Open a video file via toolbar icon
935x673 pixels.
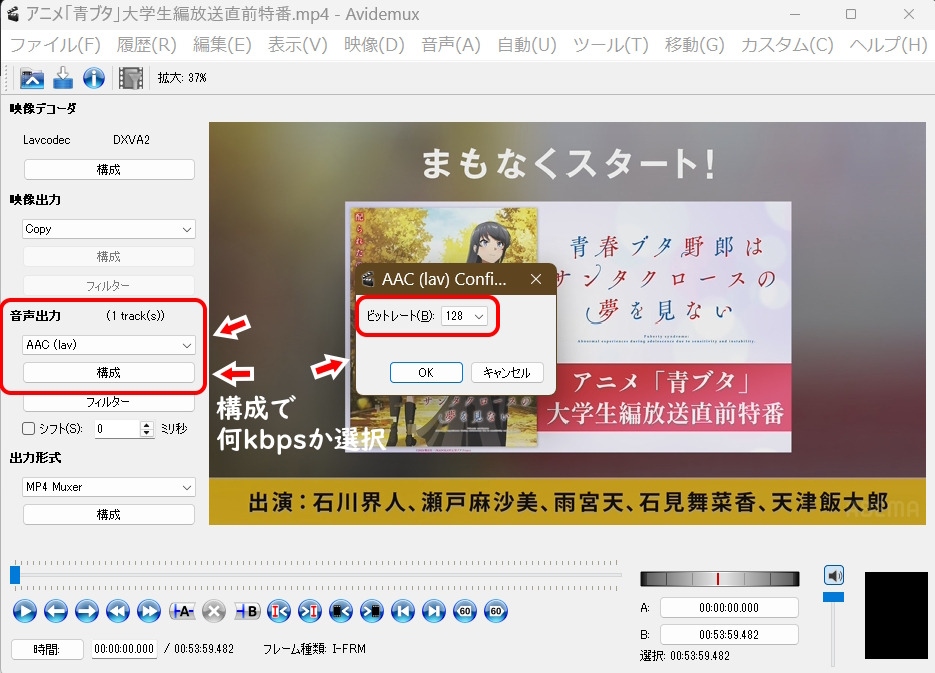click(x=32, y=78)
